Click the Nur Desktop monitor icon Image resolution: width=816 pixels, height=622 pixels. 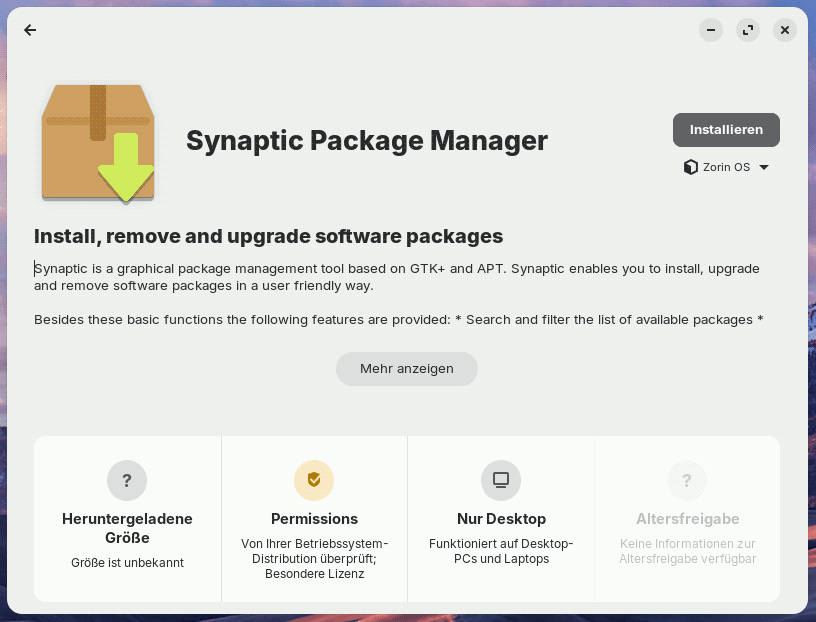(501, 480)
